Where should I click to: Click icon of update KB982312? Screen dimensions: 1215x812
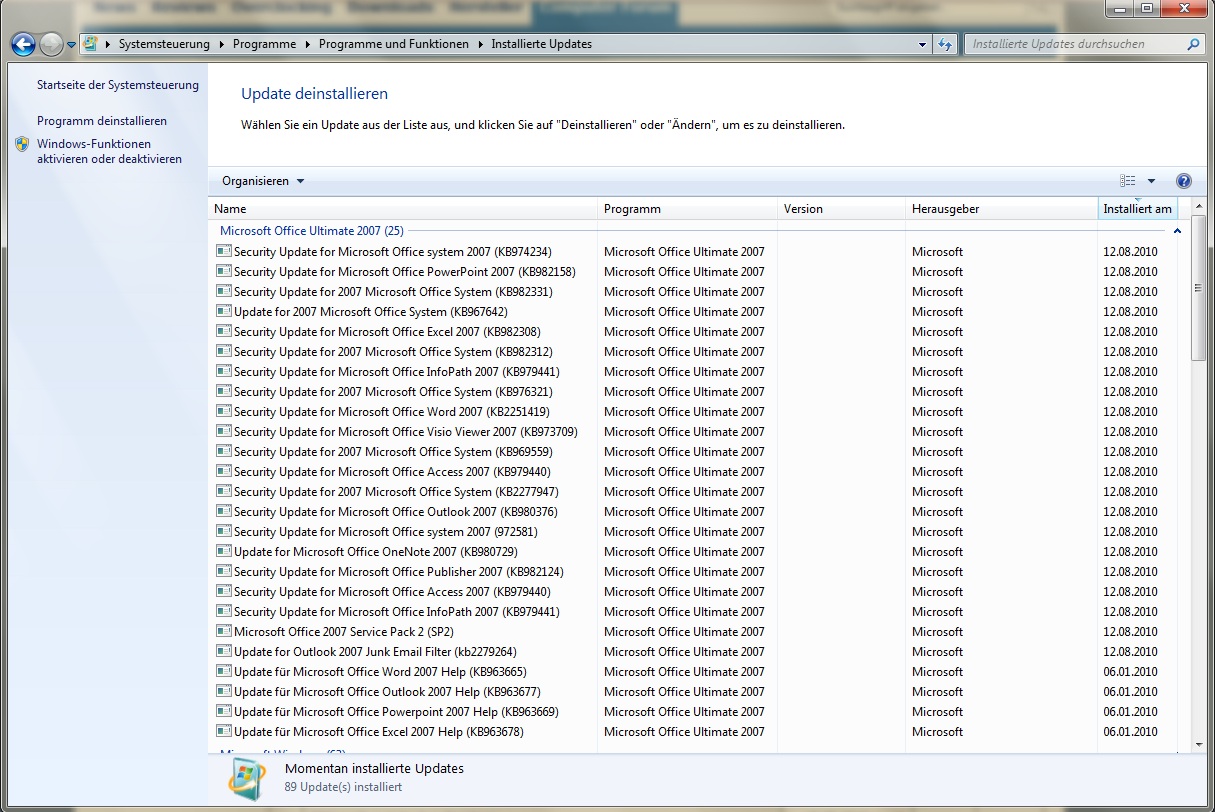[x=224, y=352]
